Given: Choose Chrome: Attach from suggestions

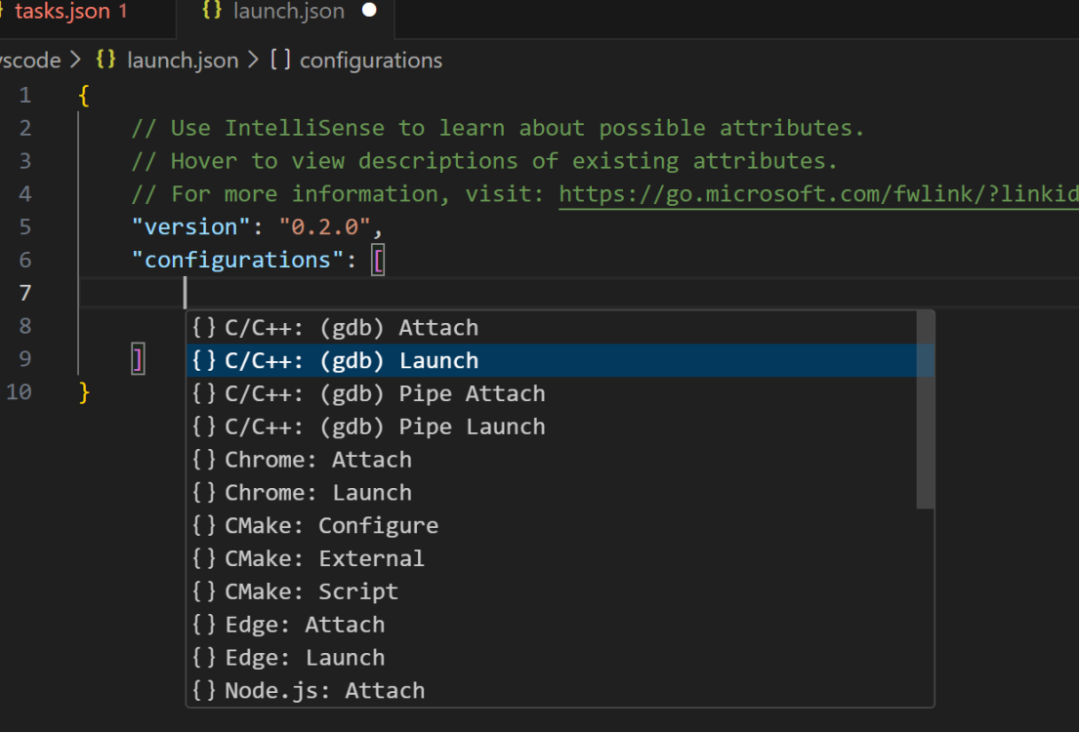Looking at the screenshot, I should 552,460.
